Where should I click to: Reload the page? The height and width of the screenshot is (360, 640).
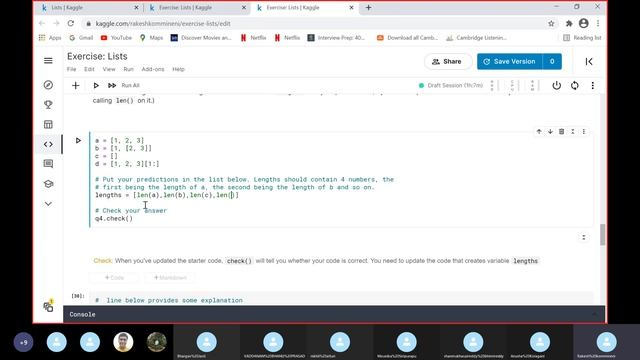point(71,24)
